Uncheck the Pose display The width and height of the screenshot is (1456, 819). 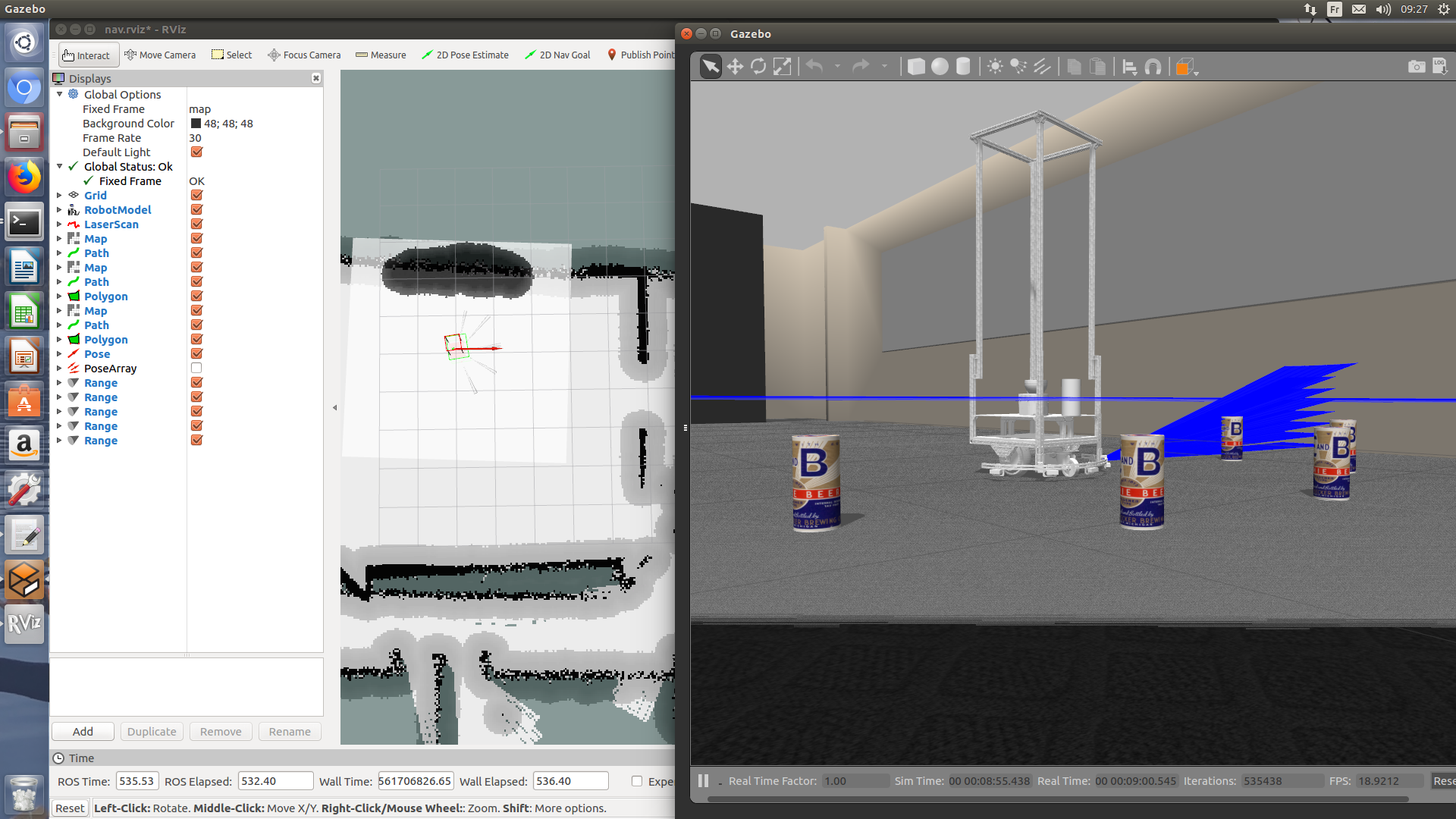(x=196, y=354)
